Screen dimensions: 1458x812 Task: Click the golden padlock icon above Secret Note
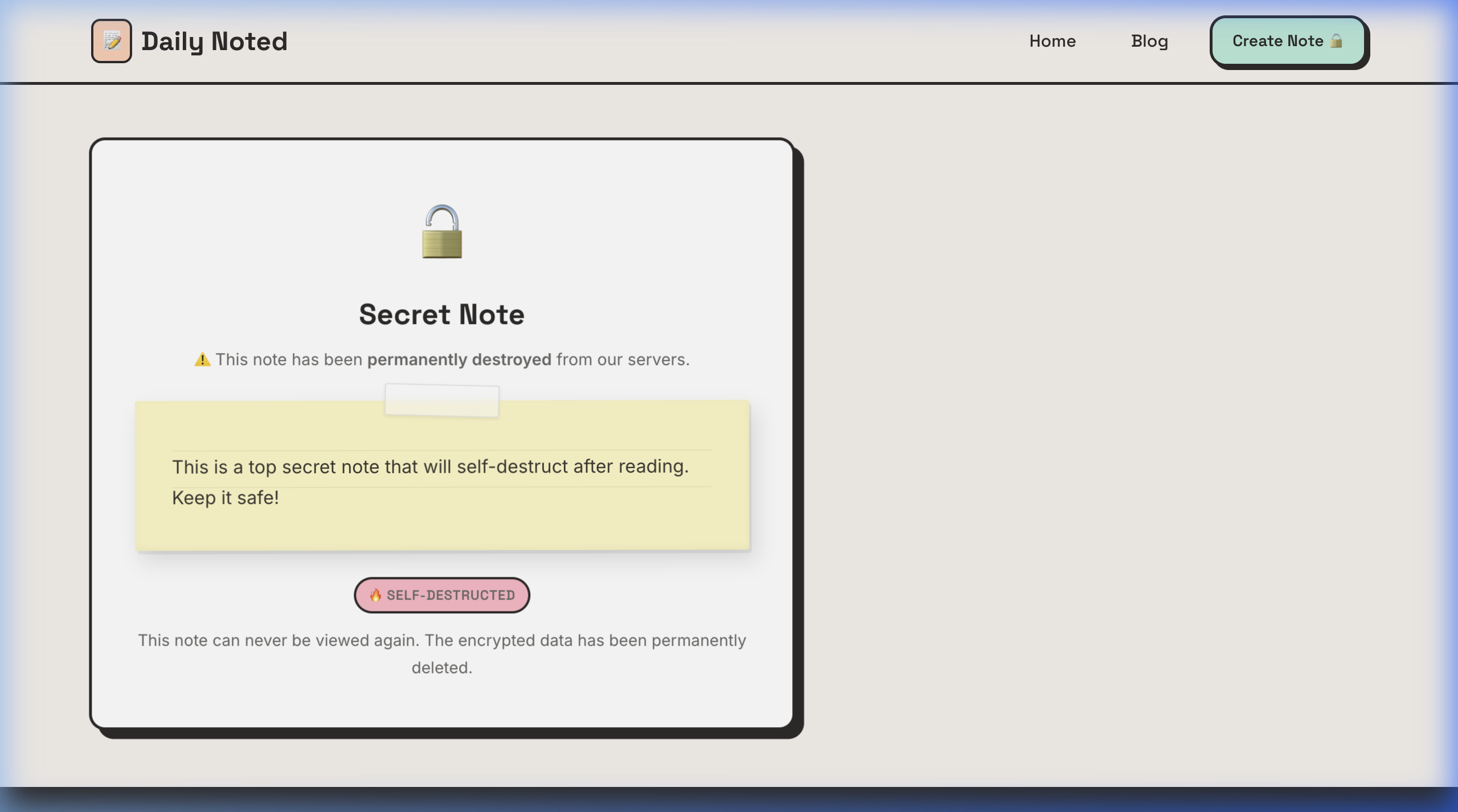[x=441, y=232]
